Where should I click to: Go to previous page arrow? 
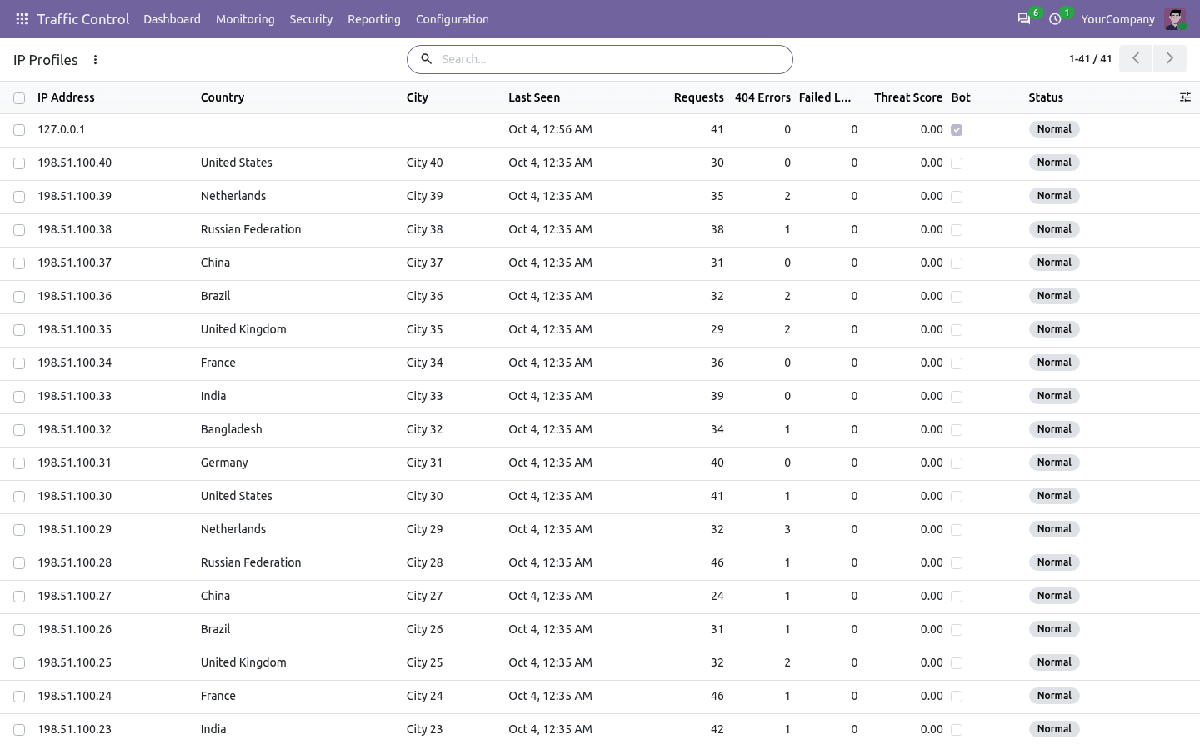[1136, 59]
